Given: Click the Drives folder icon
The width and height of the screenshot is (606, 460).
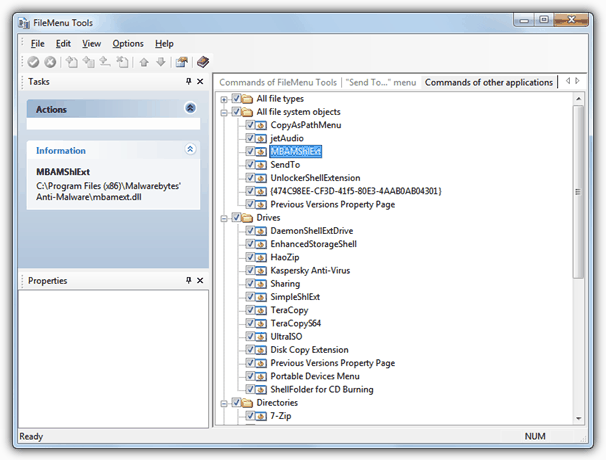Looking at the screenshot, I should click(247, 218).
